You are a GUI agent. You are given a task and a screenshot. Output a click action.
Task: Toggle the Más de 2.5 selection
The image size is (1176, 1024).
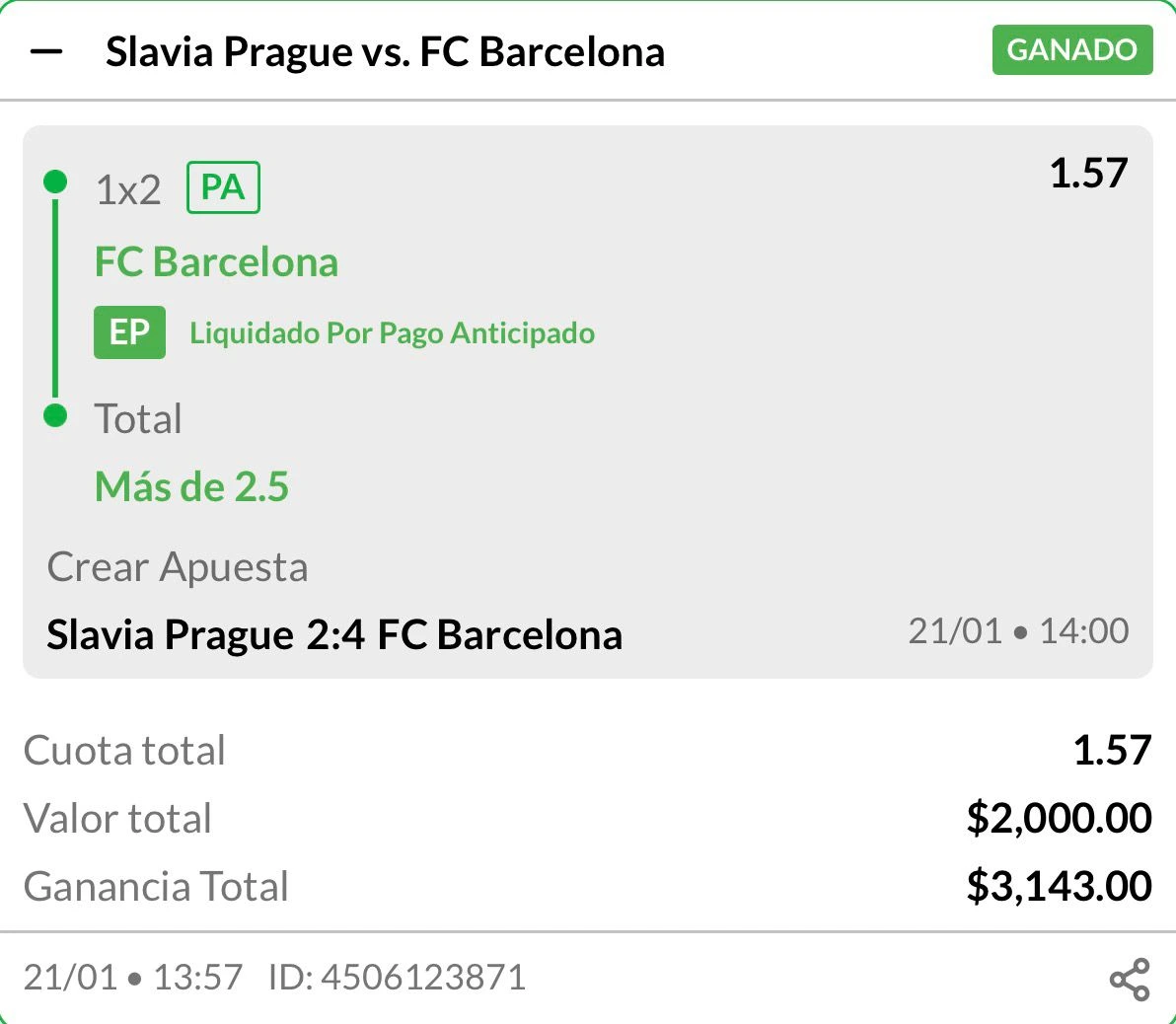191,485
